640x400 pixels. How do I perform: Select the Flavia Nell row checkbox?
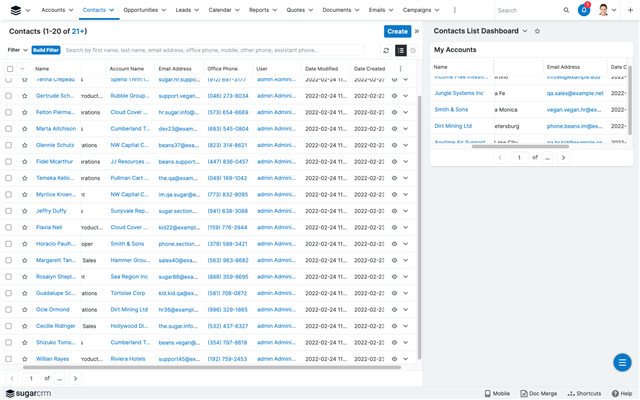(10, 227)
